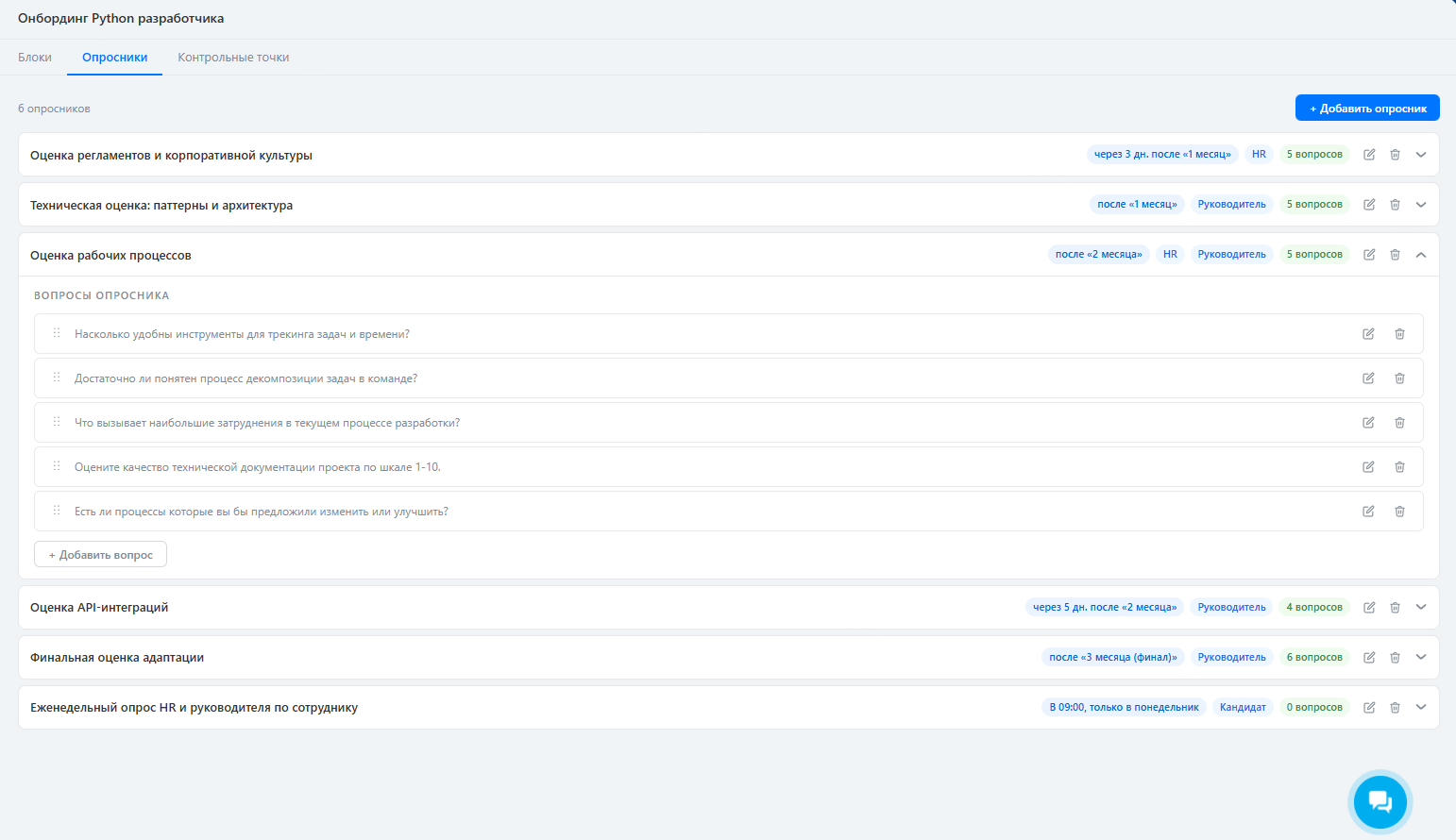Click '+ Добавить опросник' button

click(1367, 109)
